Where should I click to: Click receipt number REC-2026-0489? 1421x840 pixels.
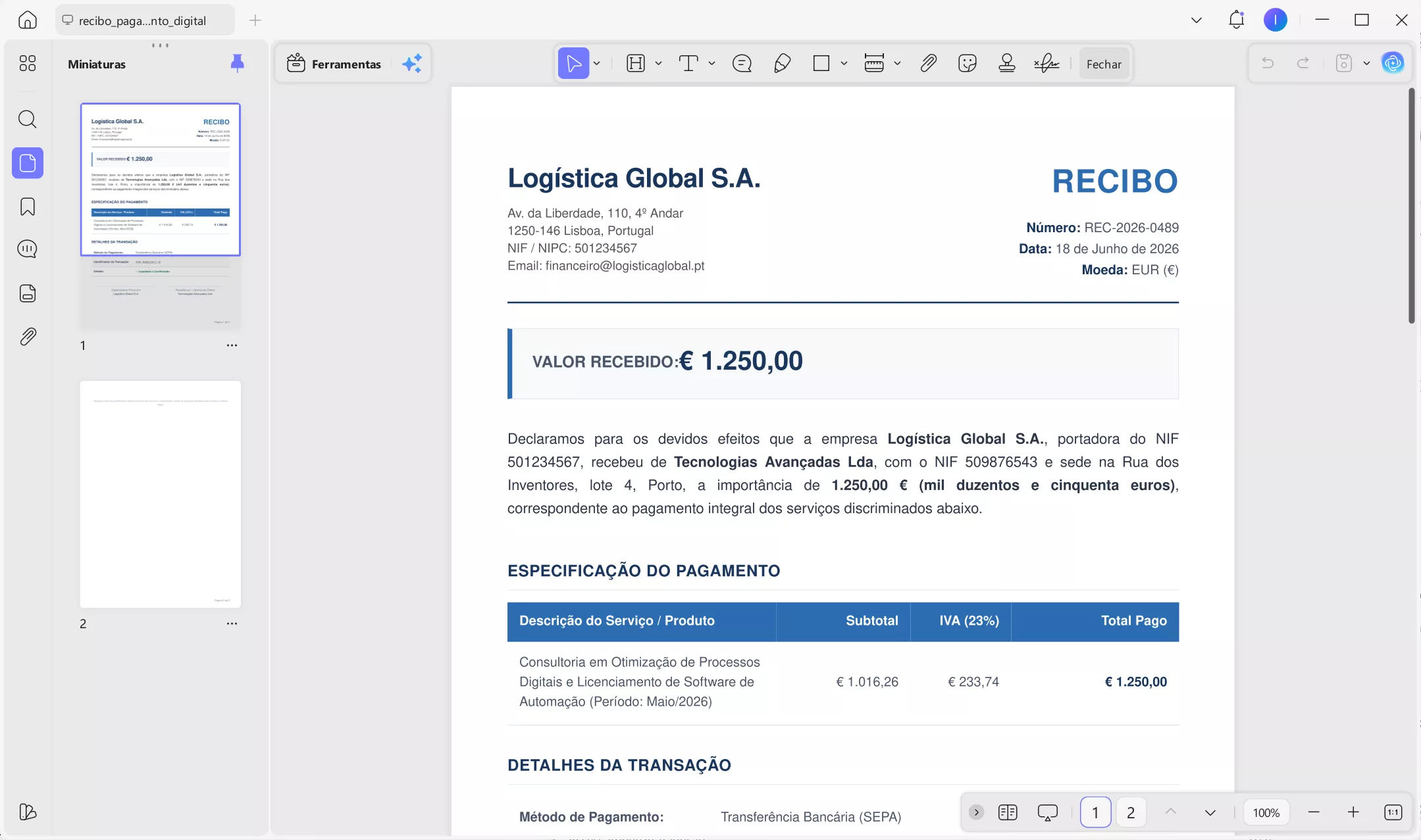[1131, 228]
